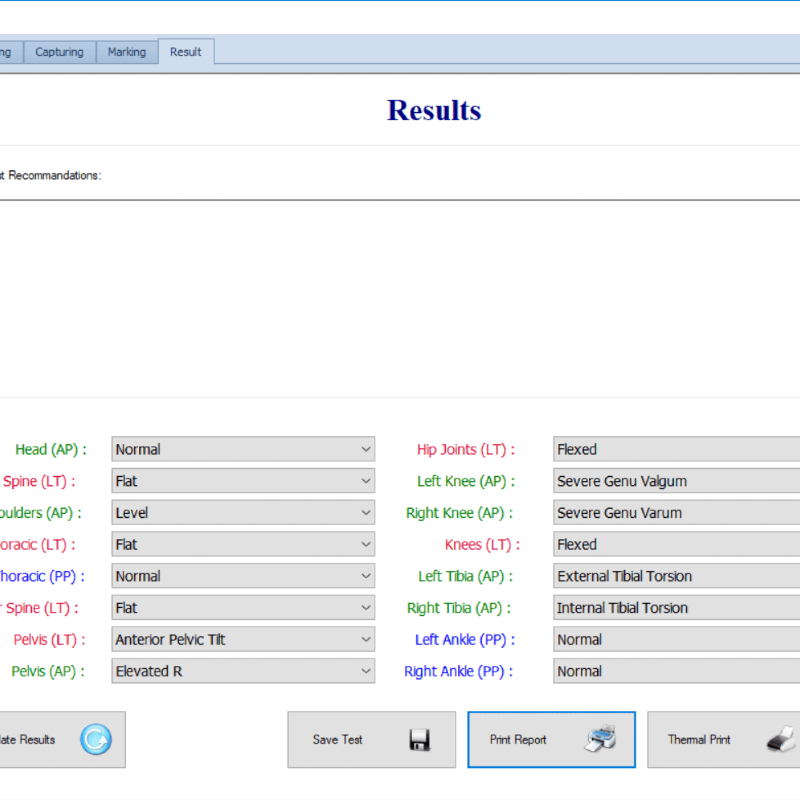Switch to the Capturing tab
This screenshot has width=800, height=800.
(59, 52)
